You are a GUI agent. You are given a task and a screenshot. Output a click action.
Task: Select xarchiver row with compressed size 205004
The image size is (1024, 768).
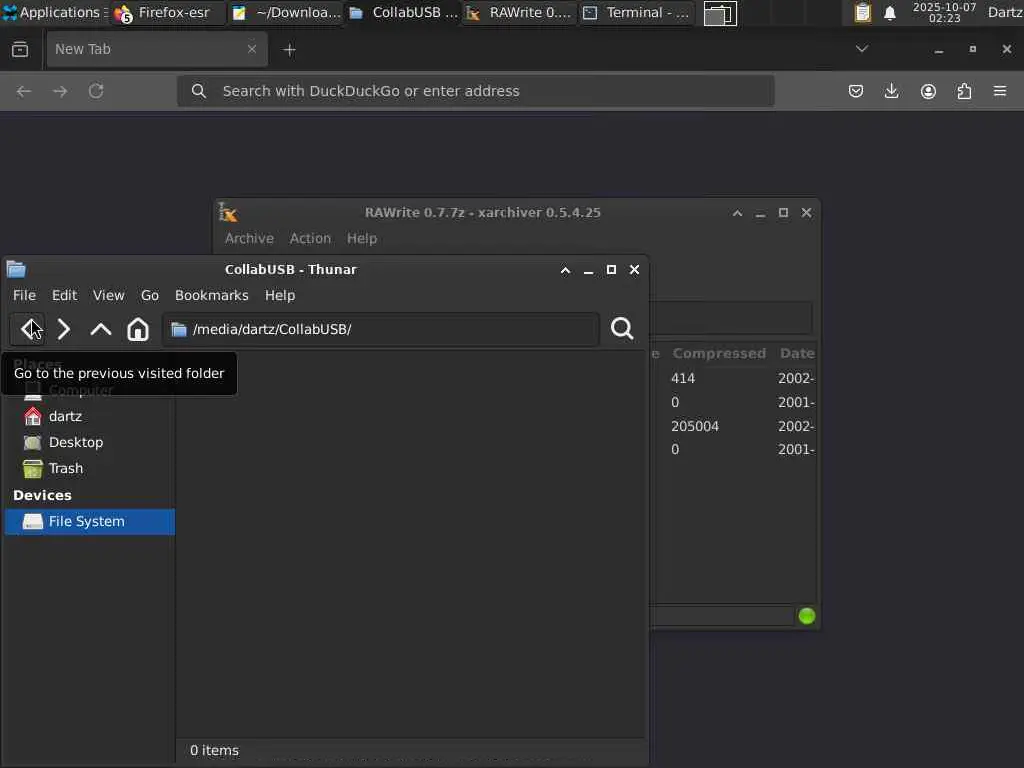[x=733, y=426]
